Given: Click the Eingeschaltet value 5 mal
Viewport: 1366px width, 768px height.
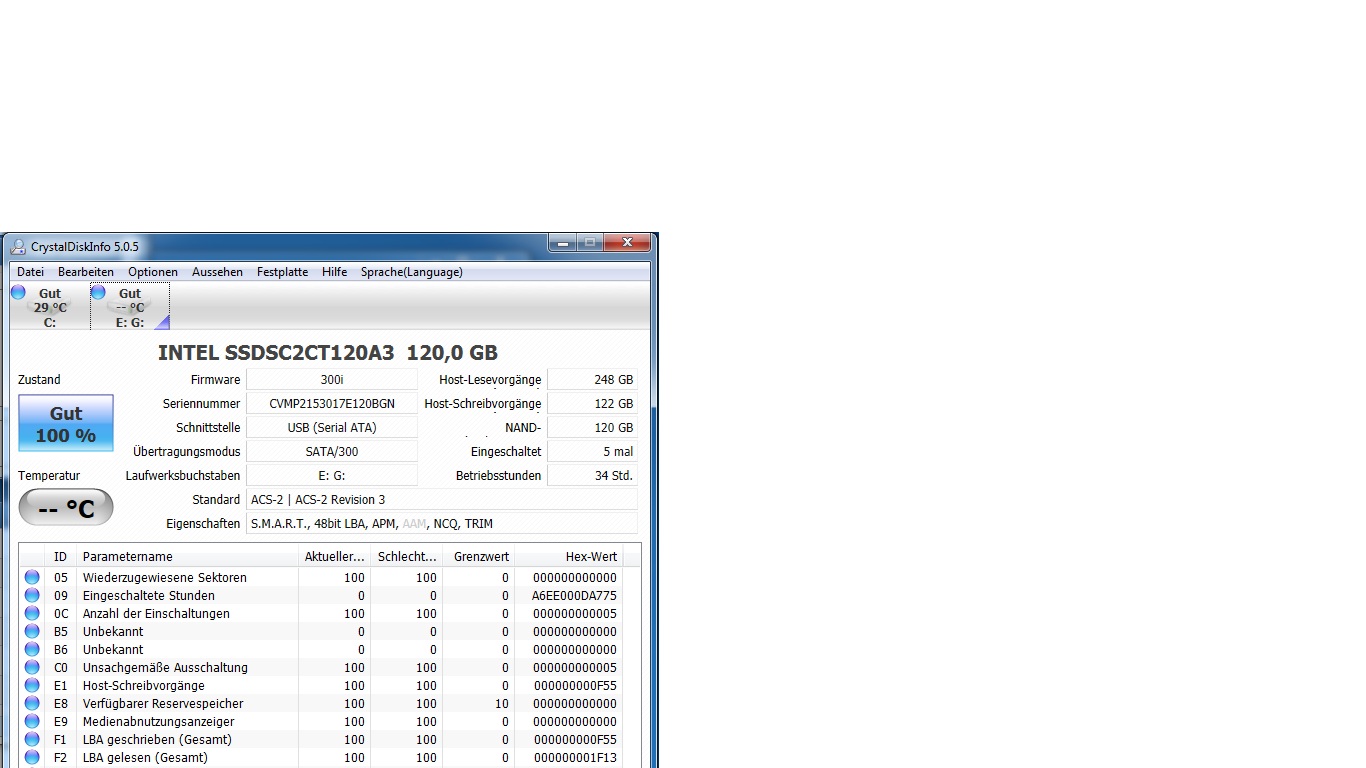Looking at the screenshot, I should click(593, 452).
